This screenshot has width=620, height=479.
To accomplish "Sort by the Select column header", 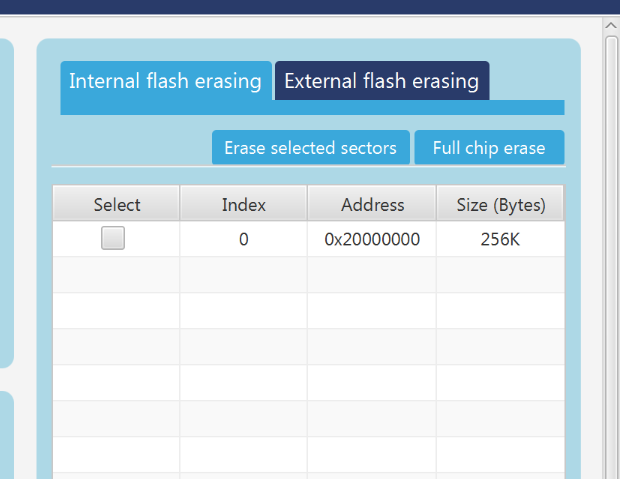I will [117, 204].
